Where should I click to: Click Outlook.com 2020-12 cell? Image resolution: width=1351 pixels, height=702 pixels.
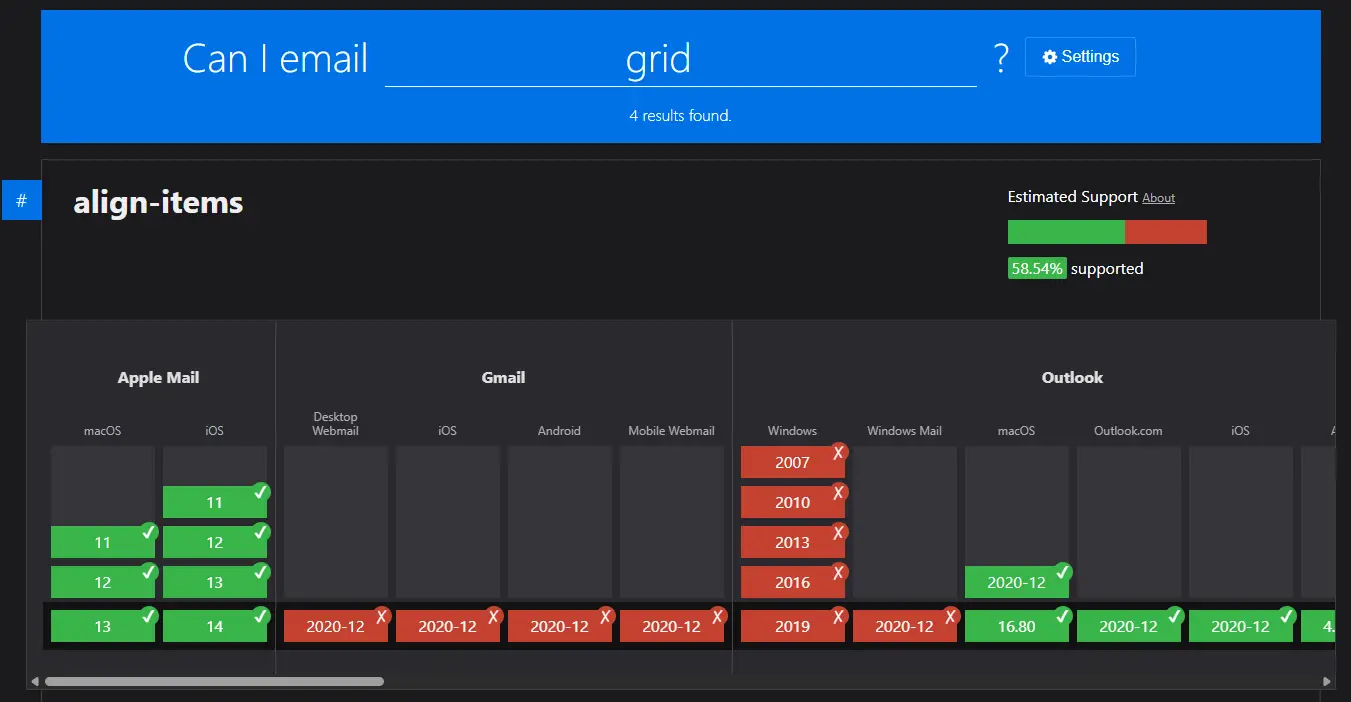1129,626
